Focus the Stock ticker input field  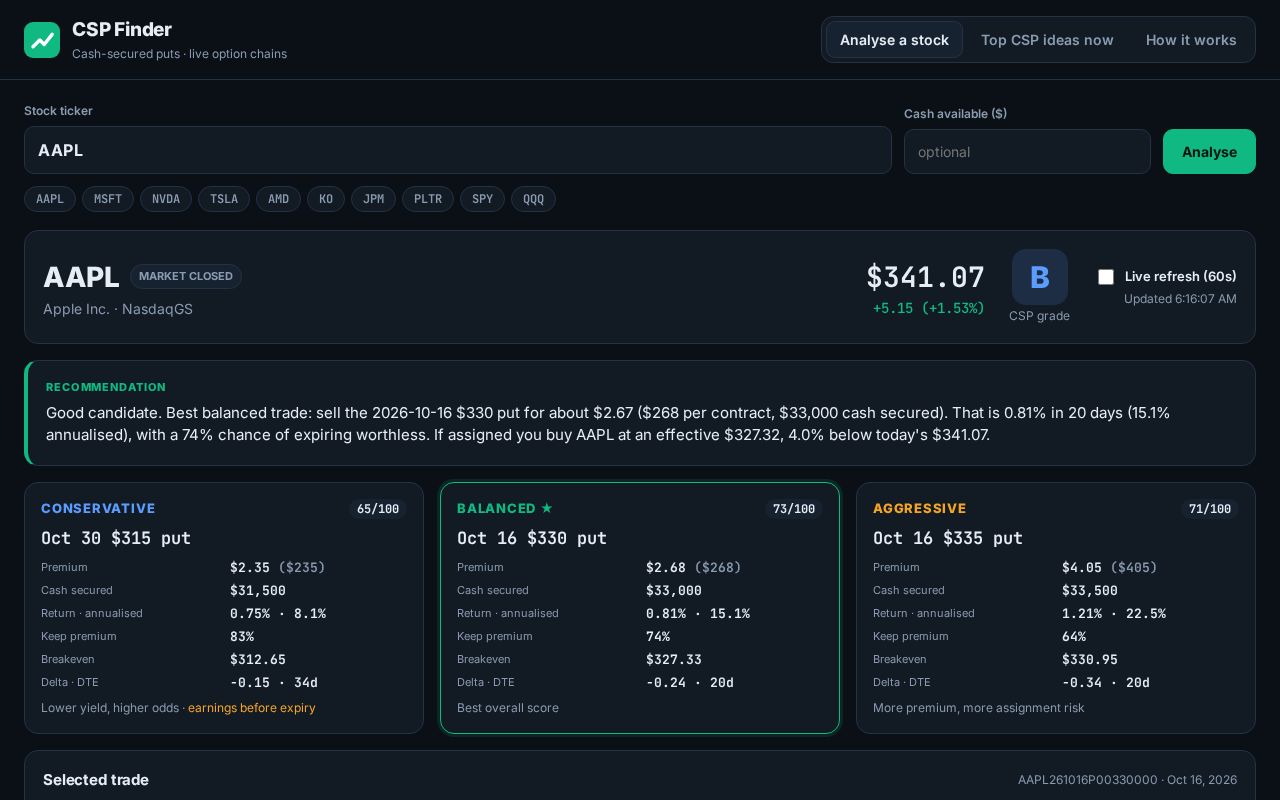click(458, 150)
